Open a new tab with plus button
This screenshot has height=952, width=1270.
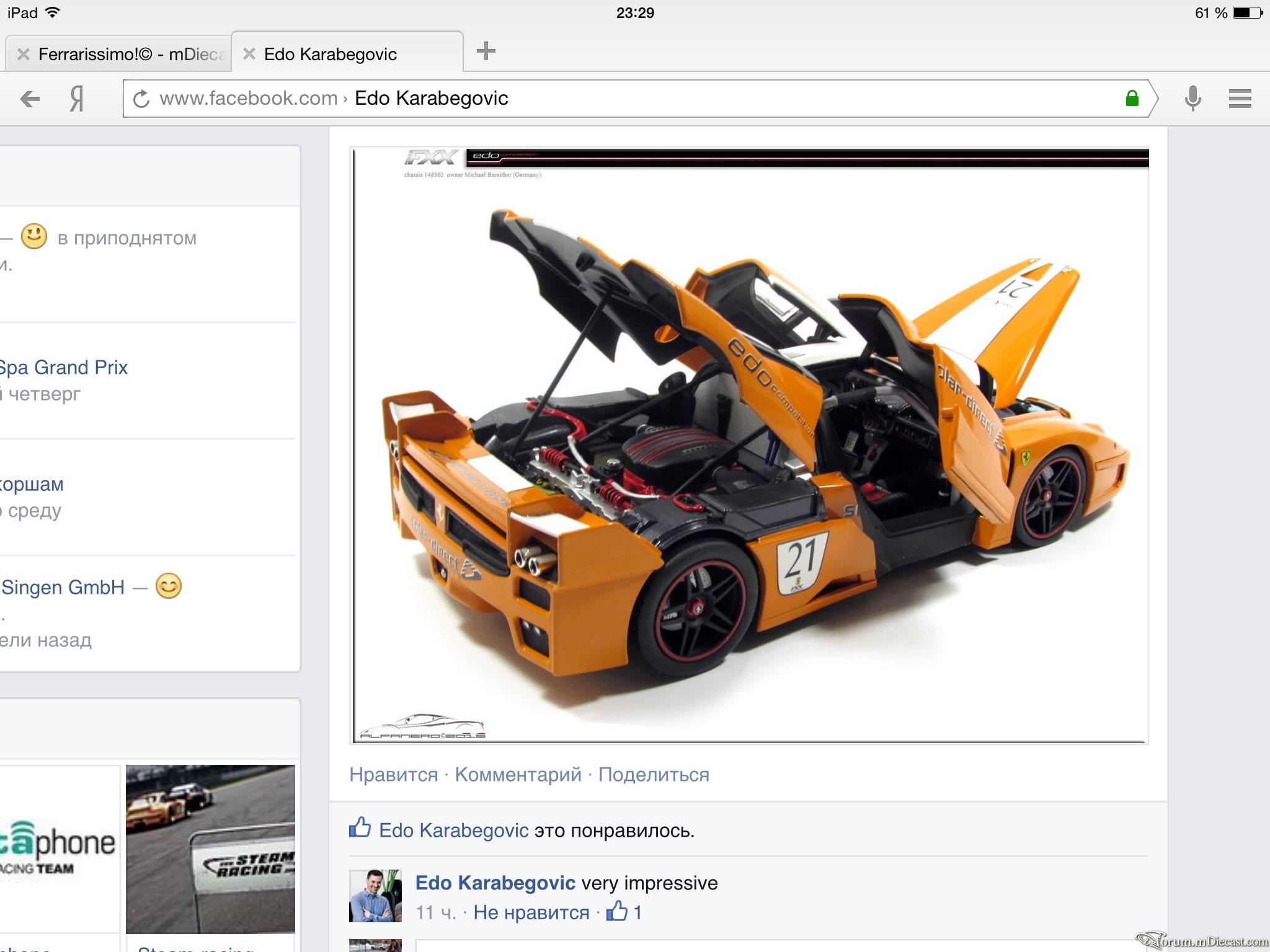486,51
